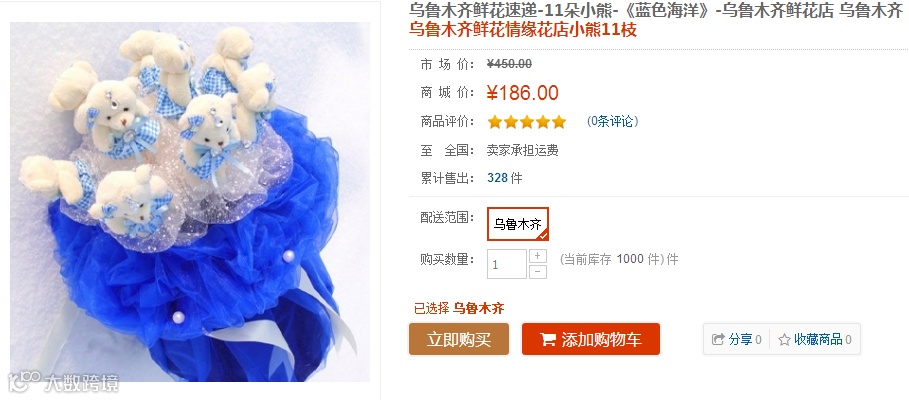909x400 pixels.
Task: Click the 328 件 sold count
Action: 504,178
